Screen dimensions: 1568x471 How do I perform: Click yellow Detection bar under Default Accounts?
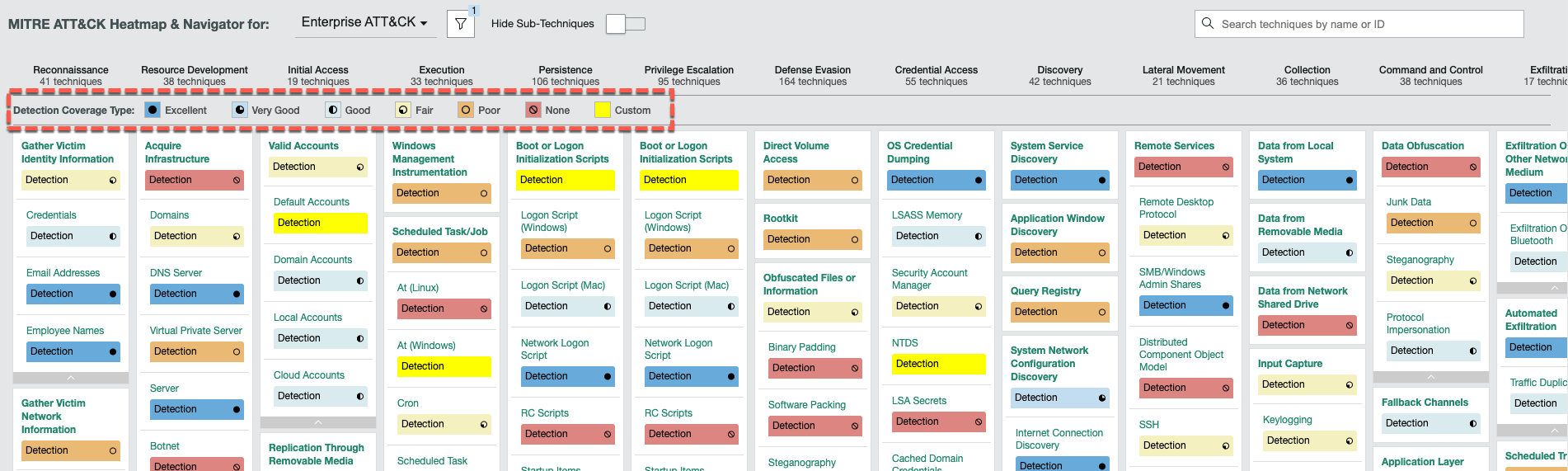[320, 223]
